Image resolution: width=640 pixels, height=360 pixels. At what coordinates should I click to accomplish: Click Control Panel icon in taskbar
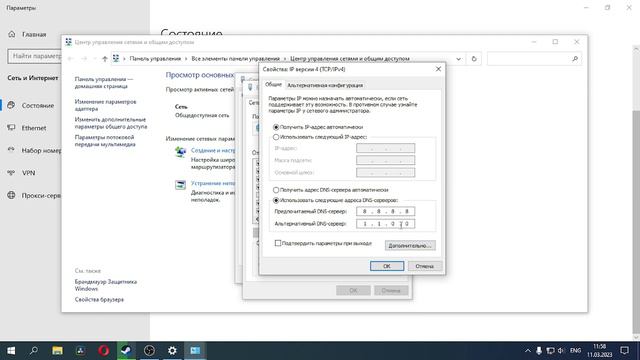[195, 351]
